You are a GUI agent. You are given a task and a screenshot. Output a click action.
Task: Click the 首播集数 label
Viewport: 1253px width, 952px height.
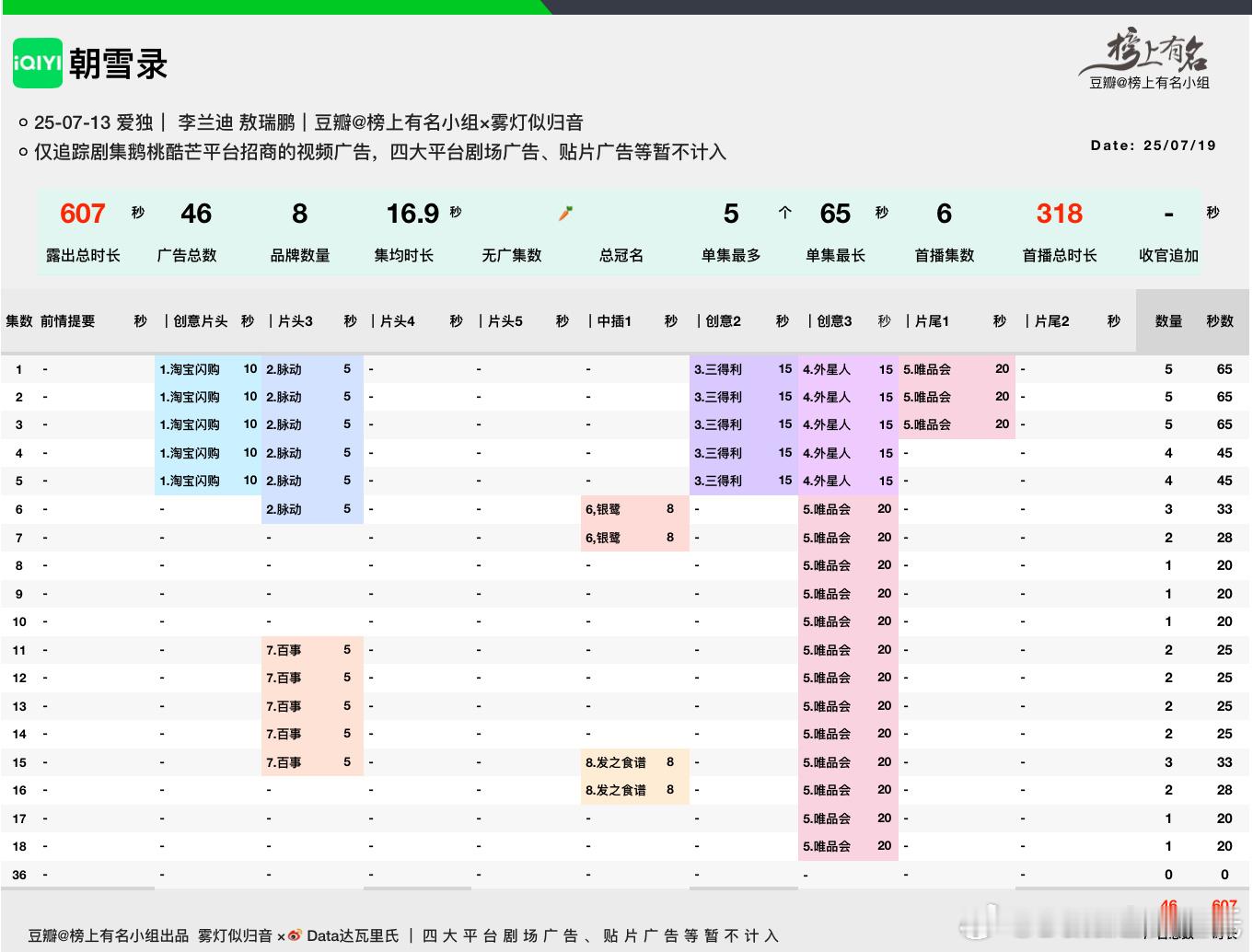click(944, 255)
